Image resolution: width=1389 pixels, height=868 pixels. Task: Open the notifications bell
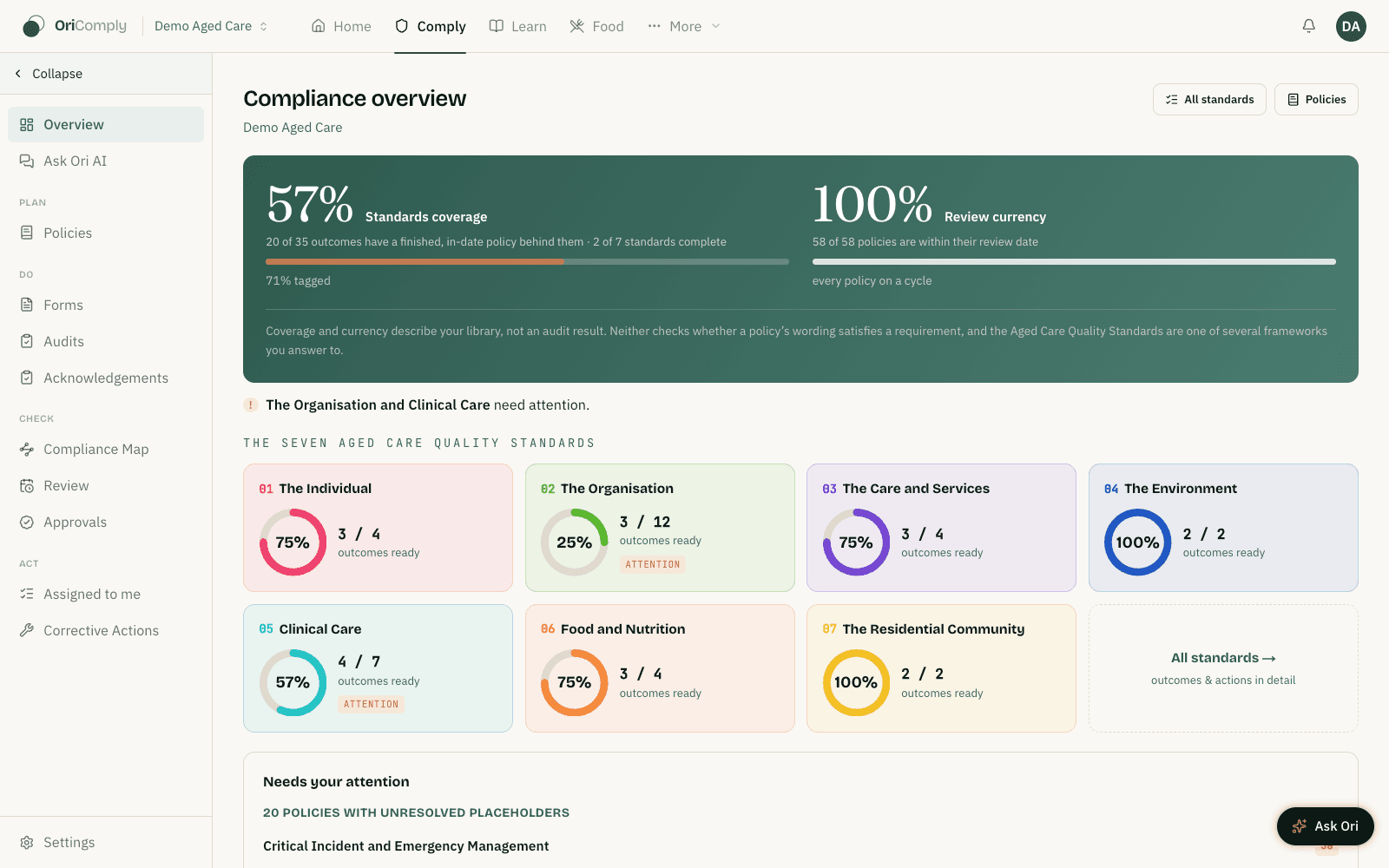click(1308, 26)
